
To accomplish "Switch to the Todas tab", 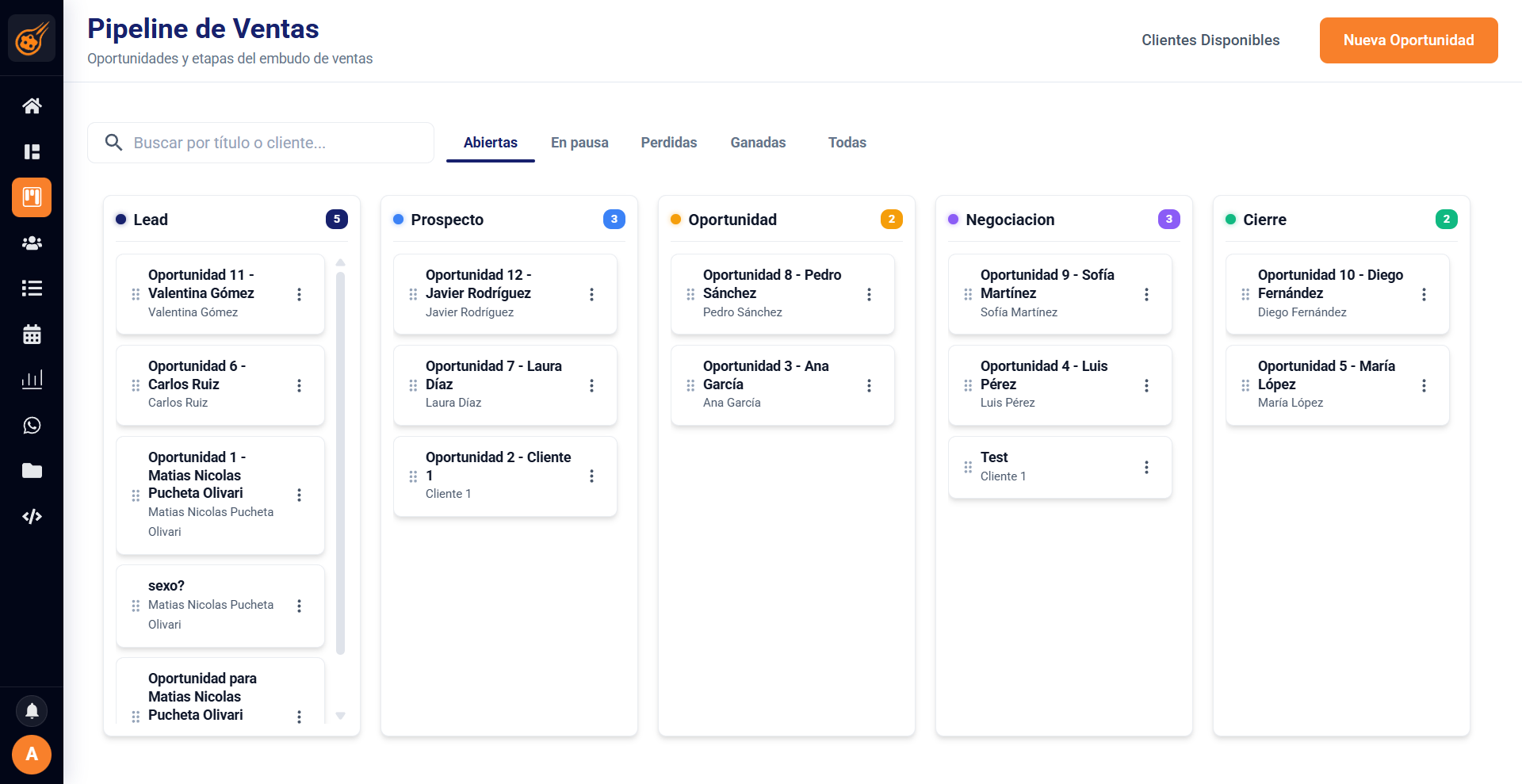I will click(847, 143).
